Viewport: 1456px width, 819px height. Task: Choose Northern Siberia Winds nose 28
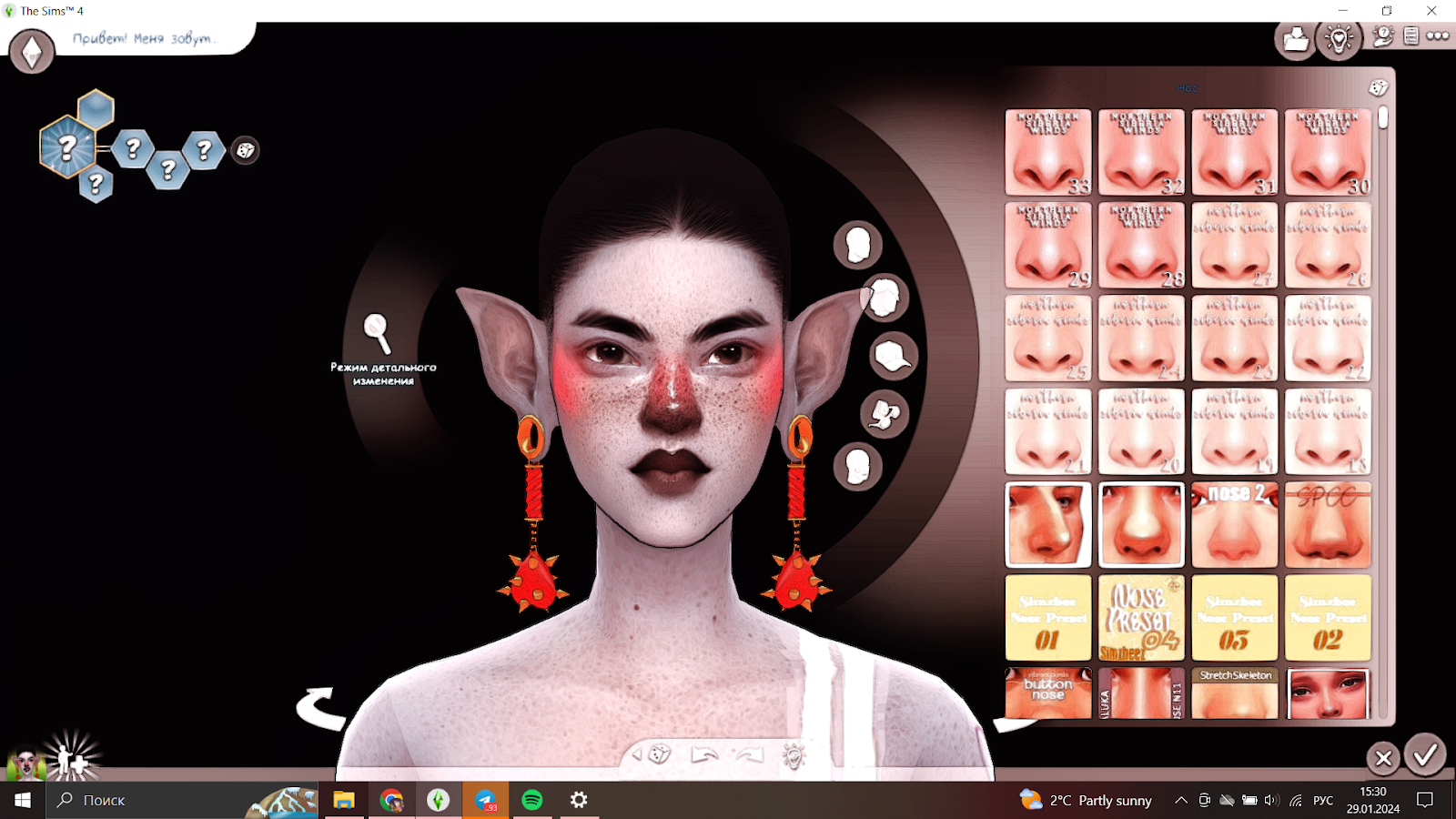pyautogui.click(x=1141, y=246)
